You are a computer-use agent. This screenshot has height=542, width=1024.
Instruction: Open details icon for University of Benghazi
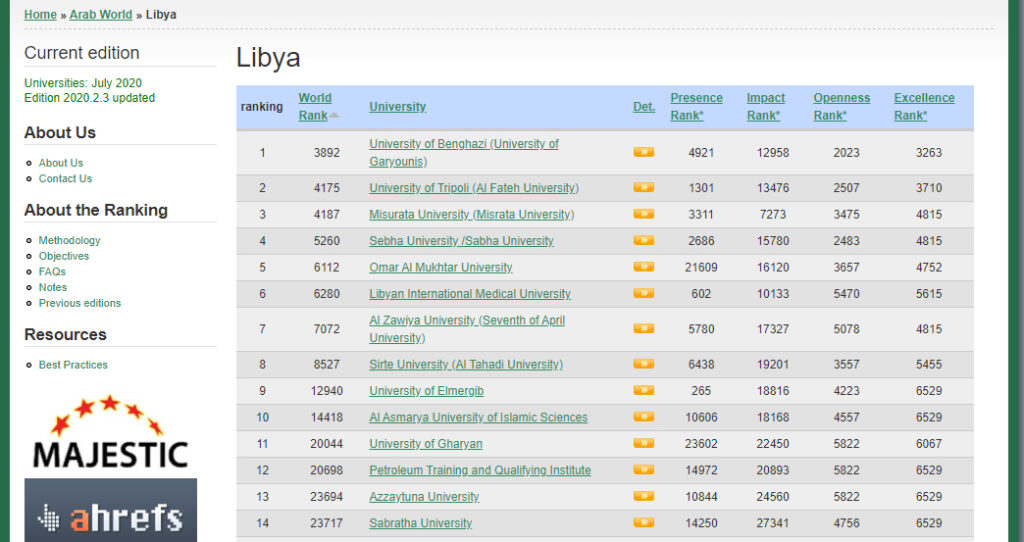click(643, 153)
